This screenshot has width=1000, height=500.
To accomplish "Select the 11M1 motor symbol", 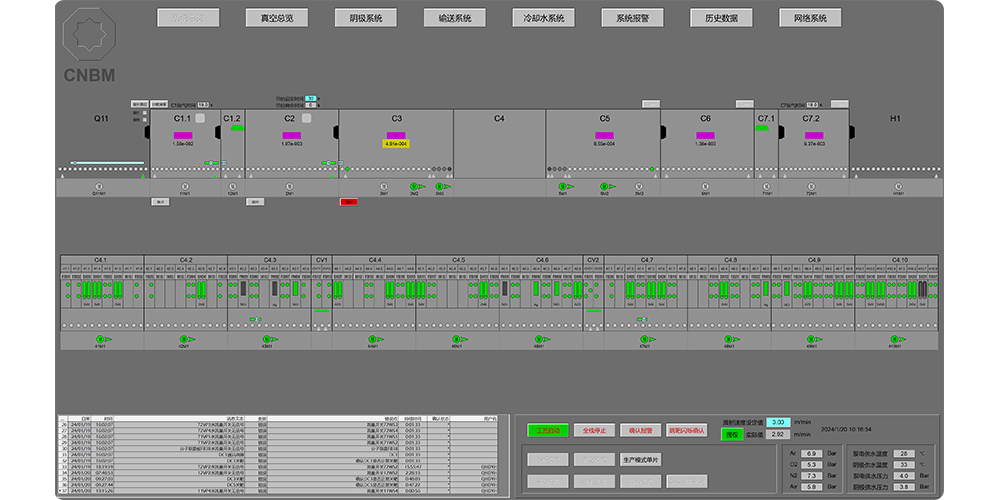I will pos(184,187).
